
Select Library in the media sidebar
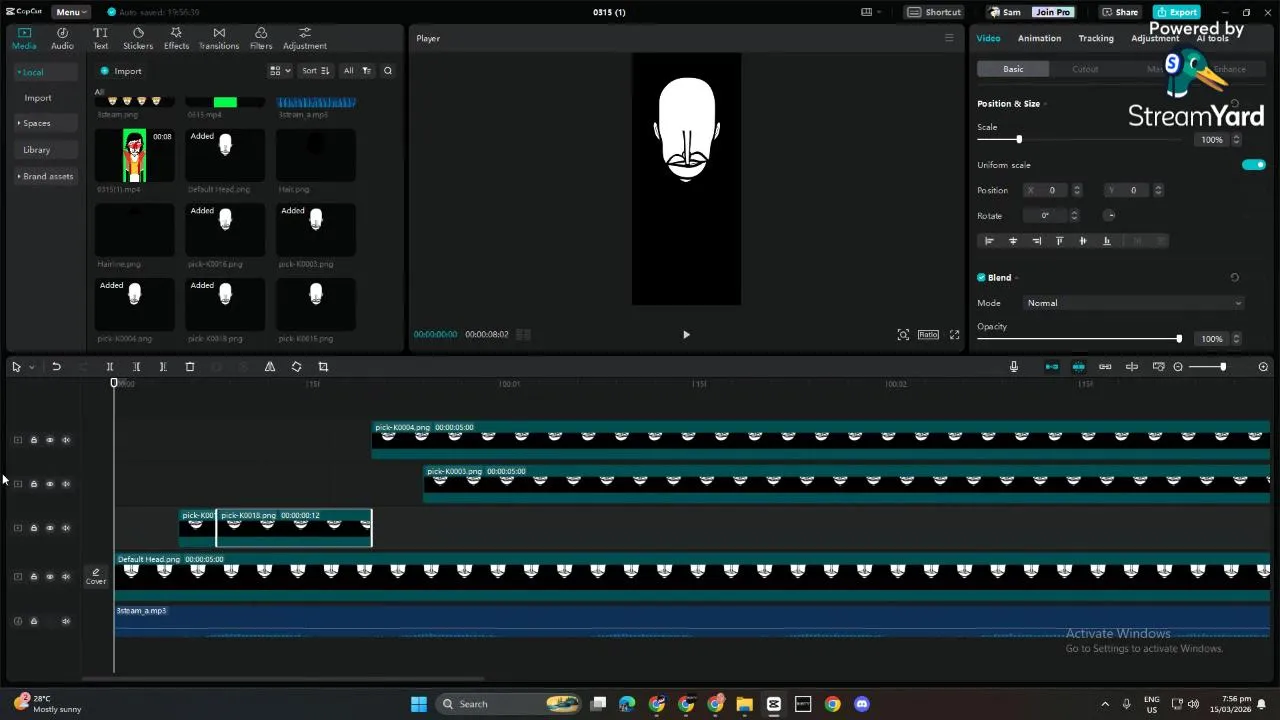(37, 150)
